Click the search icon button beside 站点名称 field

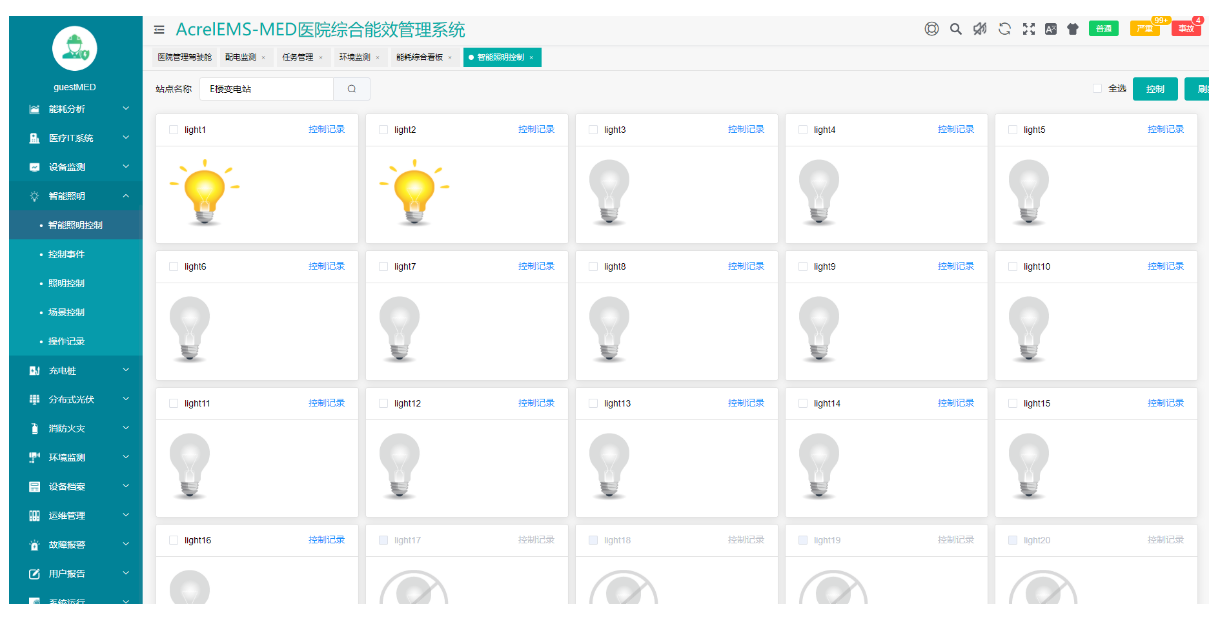[352, 89]
